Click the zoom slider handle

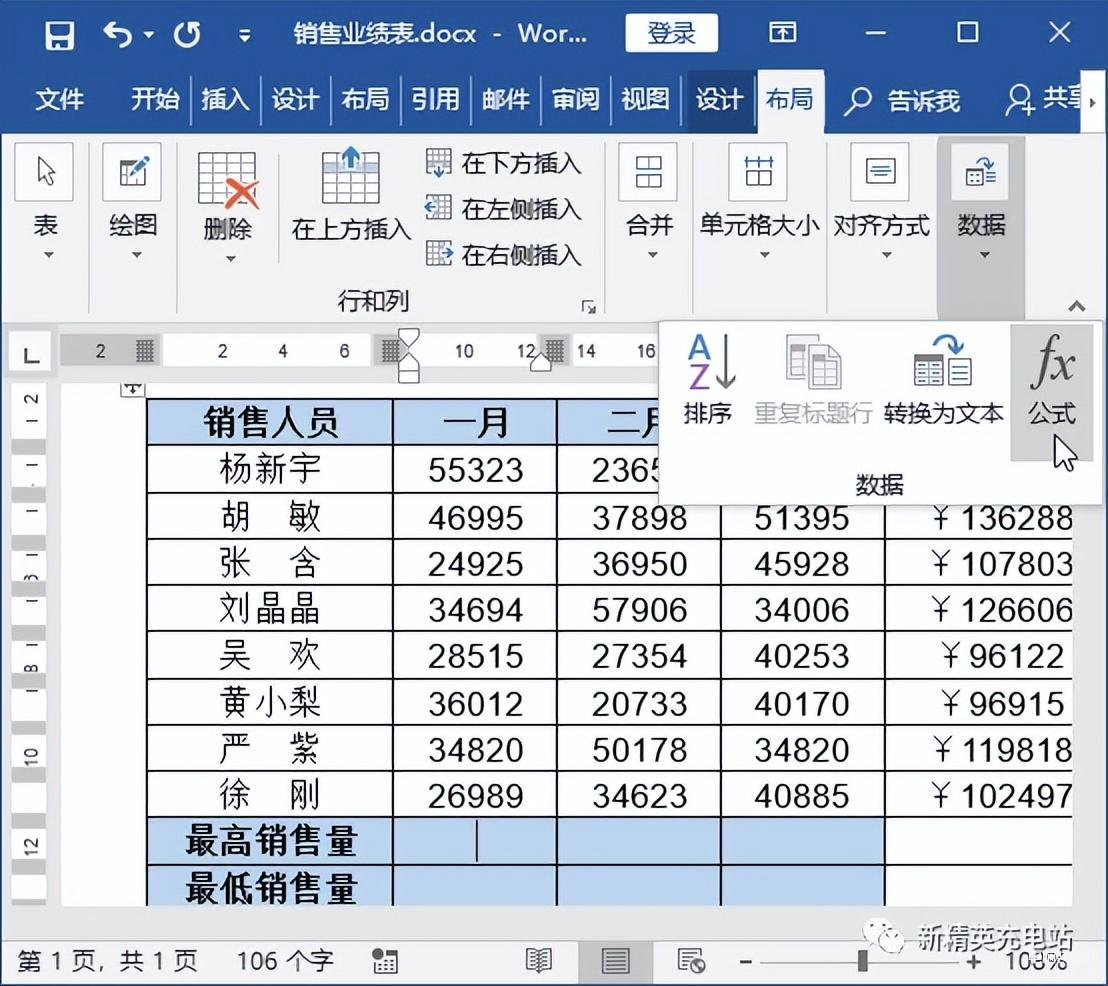click(862, 961)
